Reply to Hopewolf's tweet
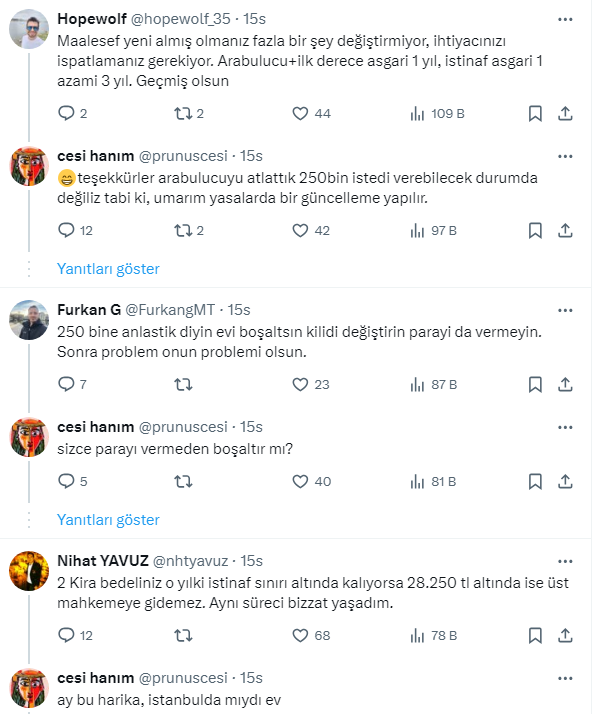606x714 pixels. click(x=67, y=114)
